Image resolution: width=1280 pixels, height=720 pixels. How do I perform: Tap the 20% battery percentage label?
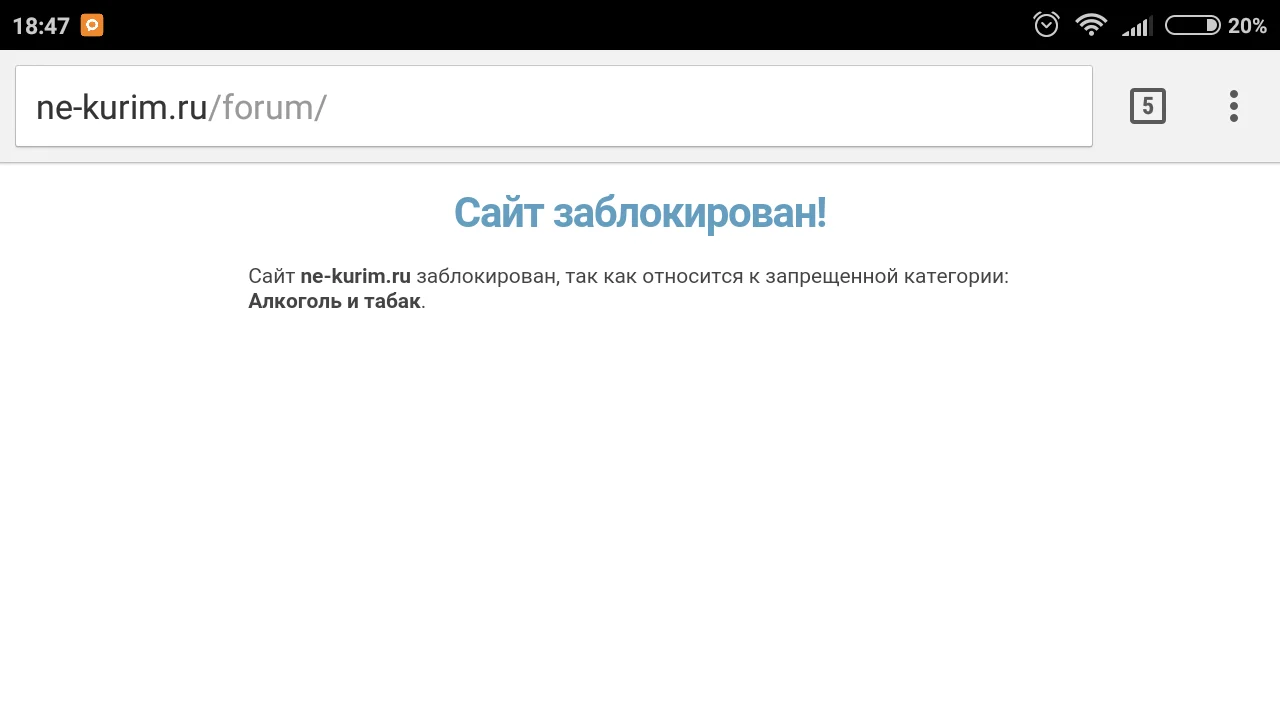point(1246,25)
